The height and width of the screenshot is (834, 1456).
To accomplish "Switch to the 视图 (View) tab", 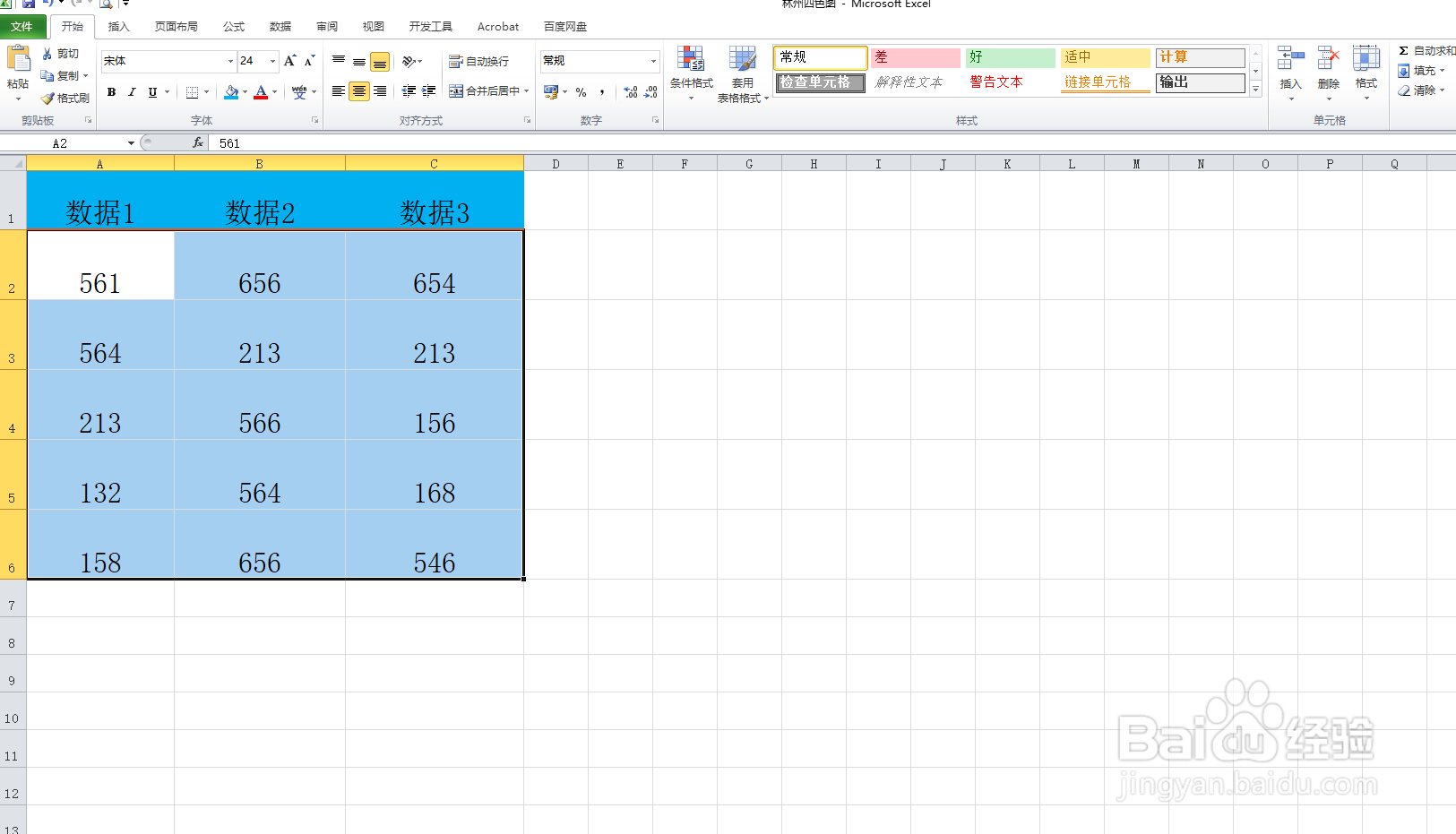I will coord(374,27).
